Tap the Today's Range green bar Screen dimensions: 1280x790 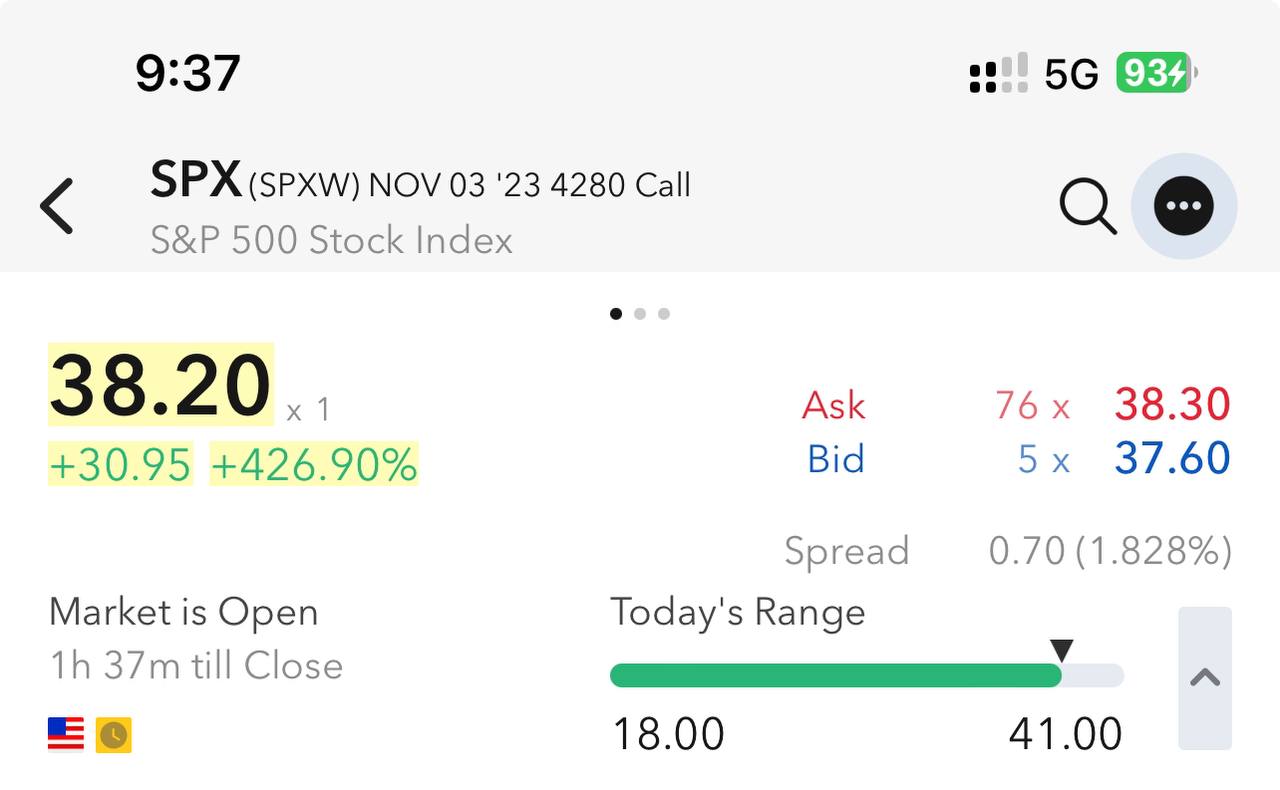point(835,676)
